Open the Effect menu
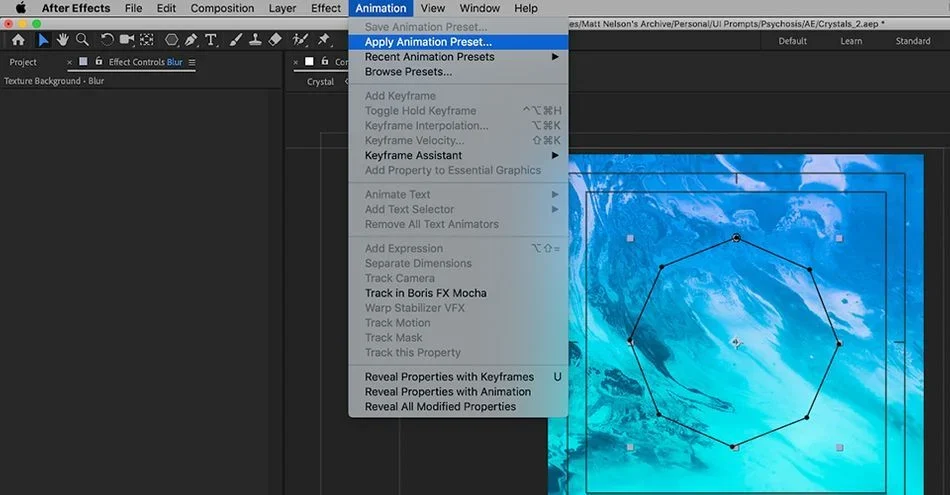 click(326, 8)
